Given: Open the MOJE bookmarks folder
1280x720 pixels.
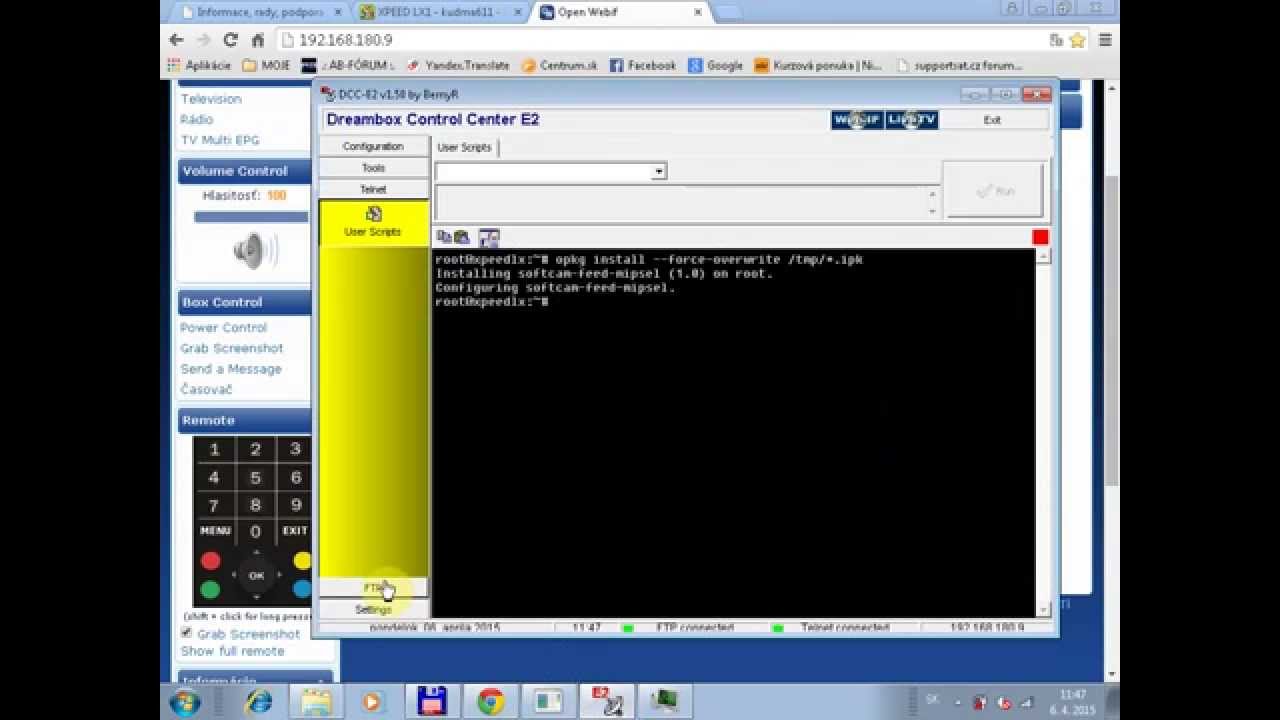Looking at the screenshot, I should [266, 65].
